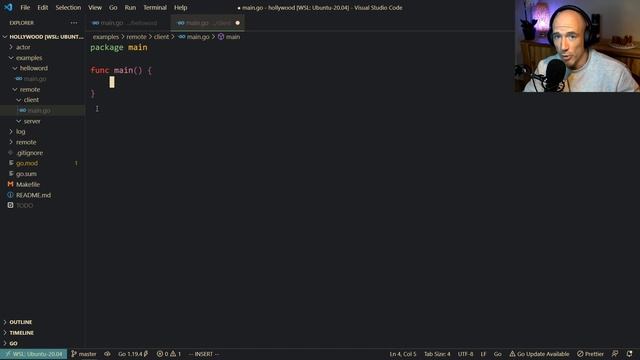
Task: Collapse the server folder
Action: (x=43, y=121)
